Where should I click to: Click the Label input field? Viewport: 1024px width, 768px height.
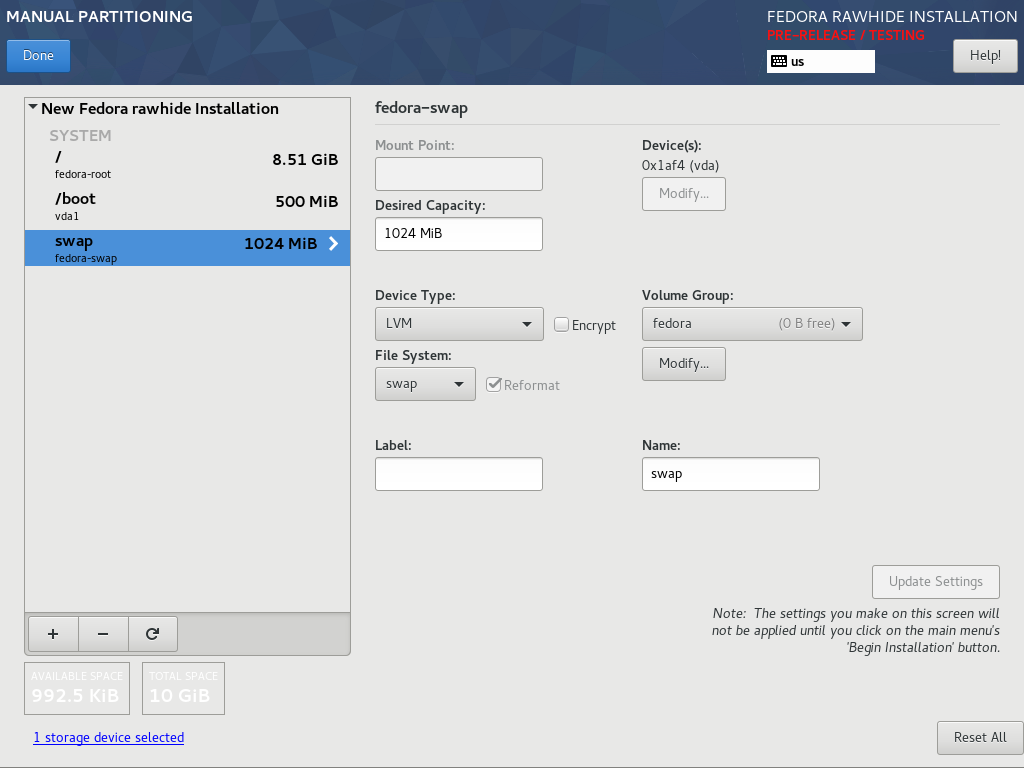tap(459, 474)
